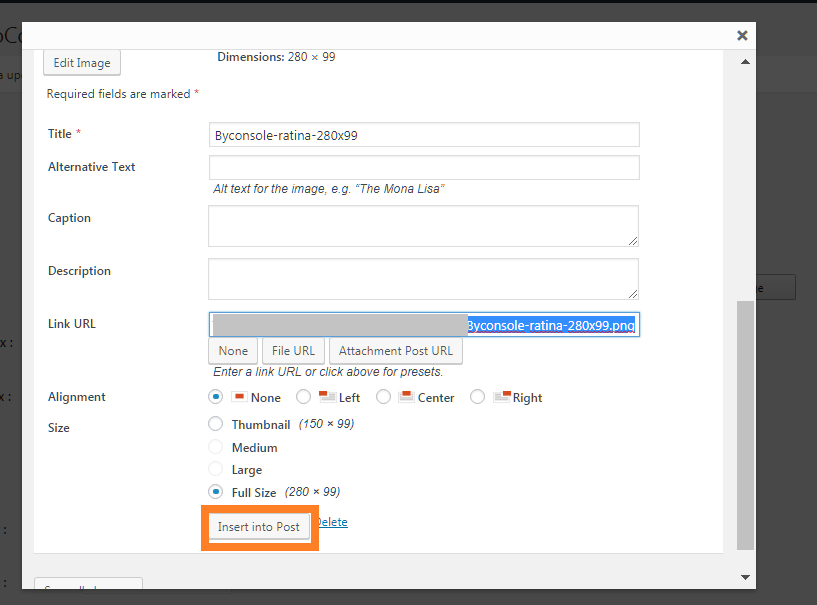Viewport: 817px width, 605px height.
Task: Choose the Medium size radio button
Action: [x=215, y=447]
